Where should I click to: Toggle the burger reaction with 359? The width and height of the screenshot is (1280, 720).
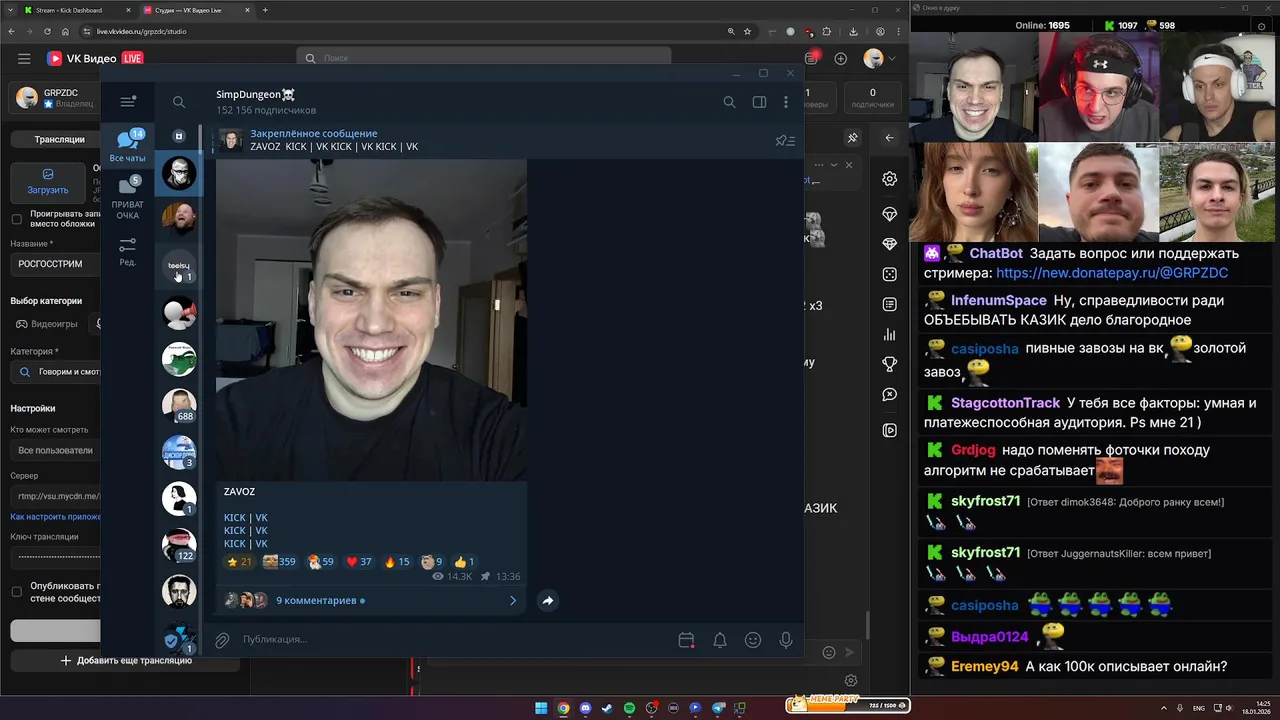click(279, 562)
